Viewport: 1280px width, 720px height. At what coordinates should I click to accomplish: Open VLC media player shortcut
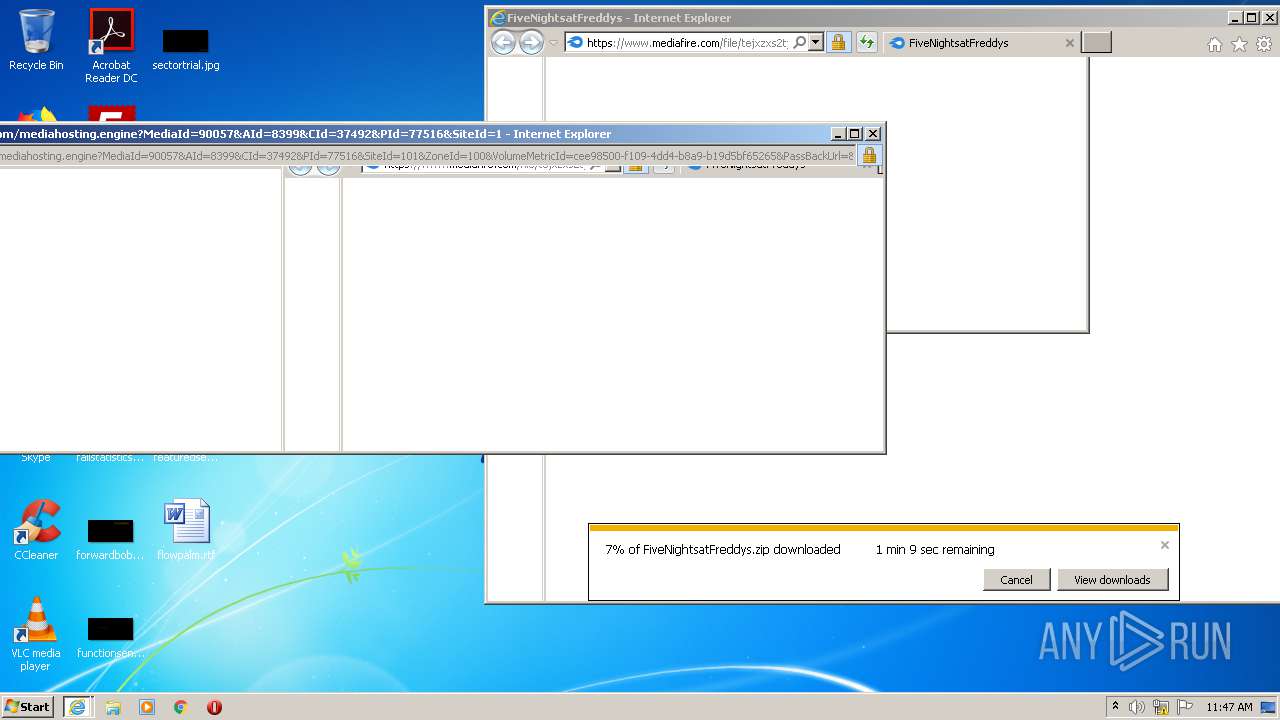tap(36, 634)
